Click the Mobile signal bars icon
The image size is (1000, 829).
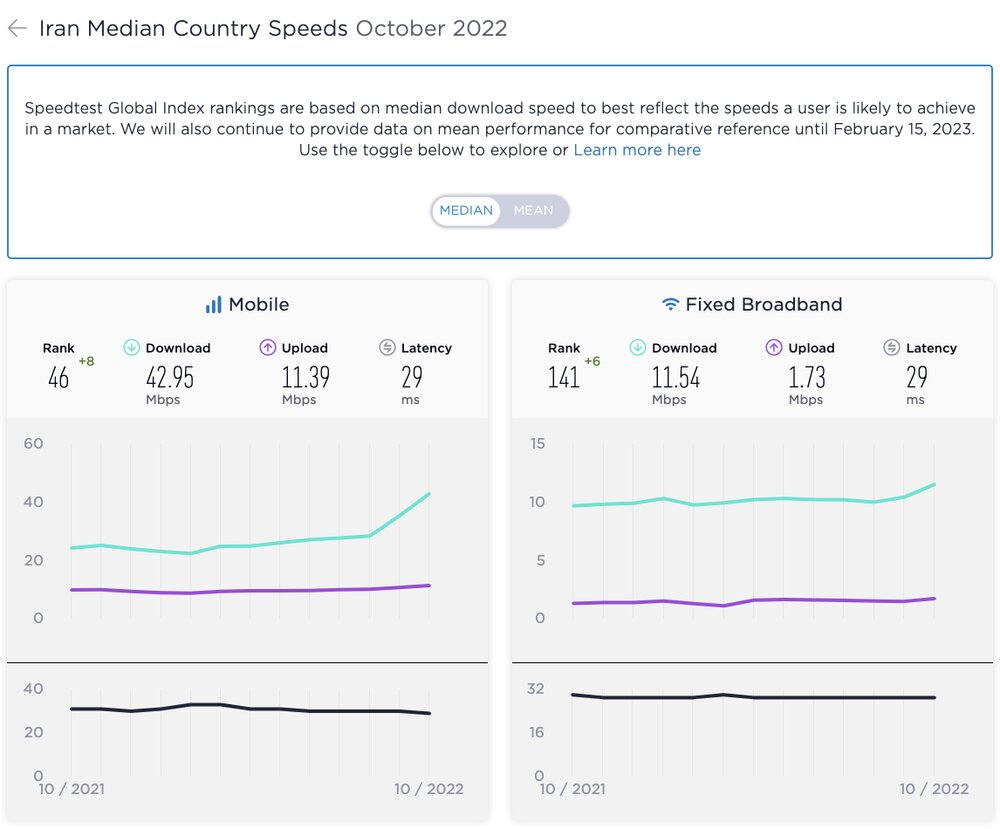pyautogui.click(x=213, y=305)
